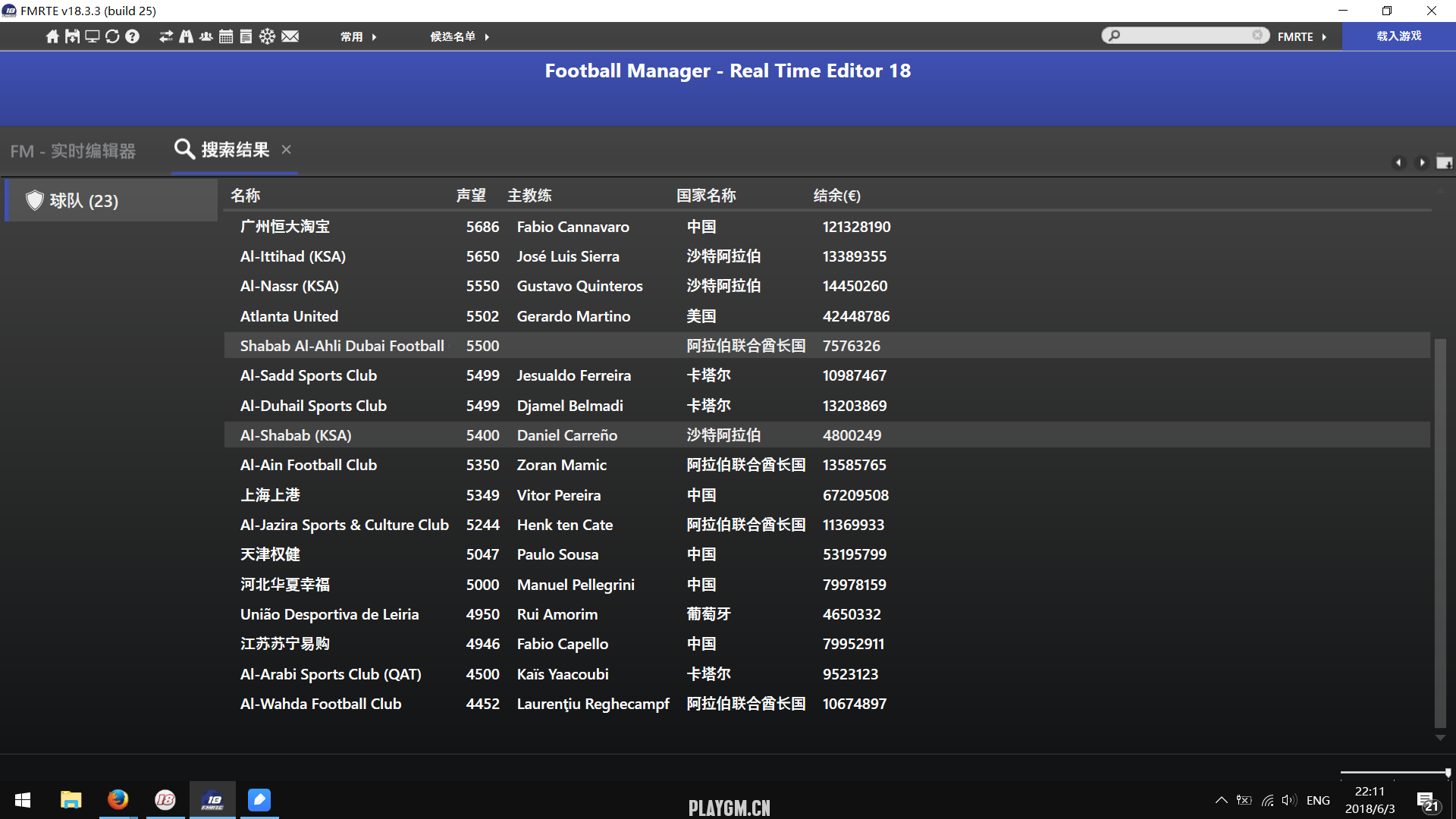Select the Al-Ittihad (KSA) row
This screenshot has width=1456, height=819.
[x=827, y=256]
